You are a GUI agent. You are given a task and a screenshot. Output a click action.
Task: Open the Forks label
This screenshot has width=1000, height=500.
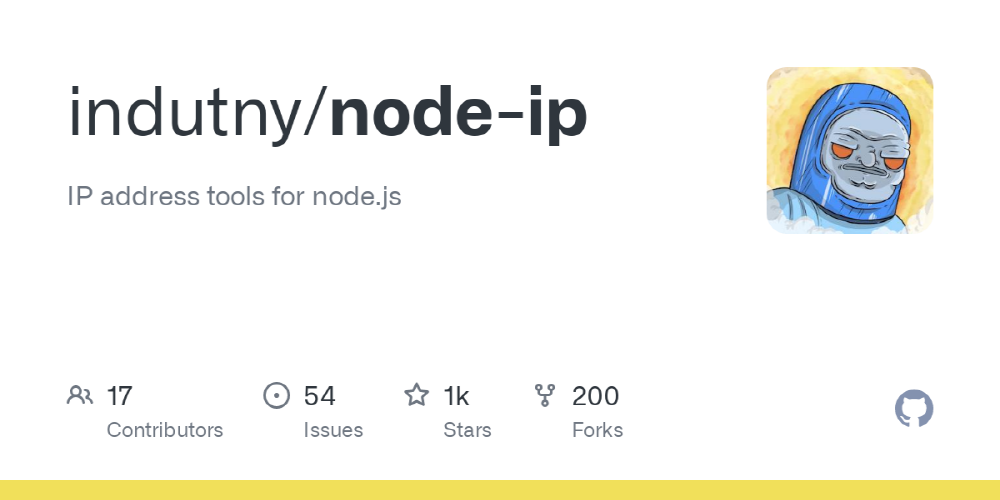coord(597,430)
